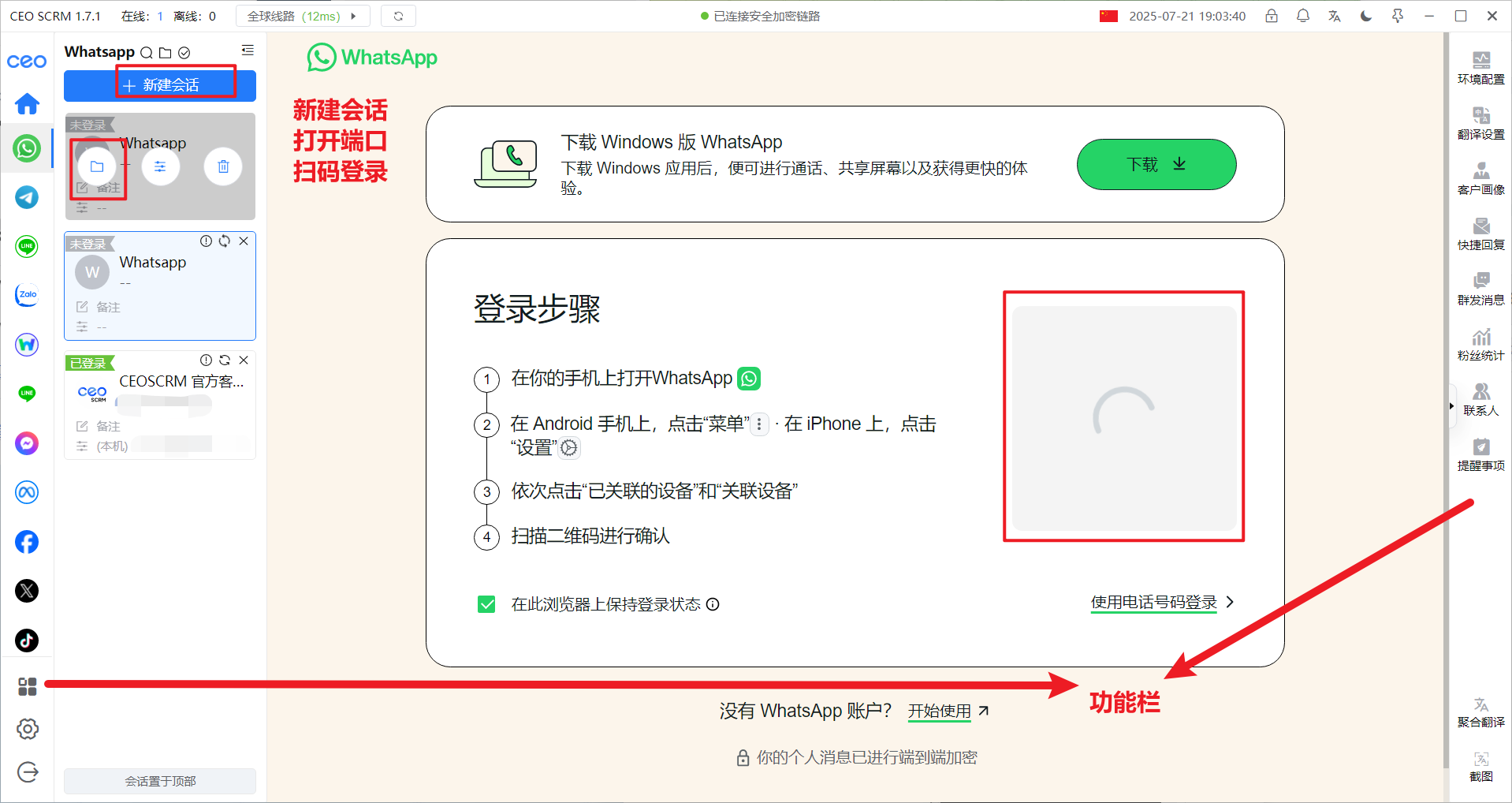Viewport: 1512px width, 803px height.
Task: Switch to the Telegram platform icon
Action: 27,197
